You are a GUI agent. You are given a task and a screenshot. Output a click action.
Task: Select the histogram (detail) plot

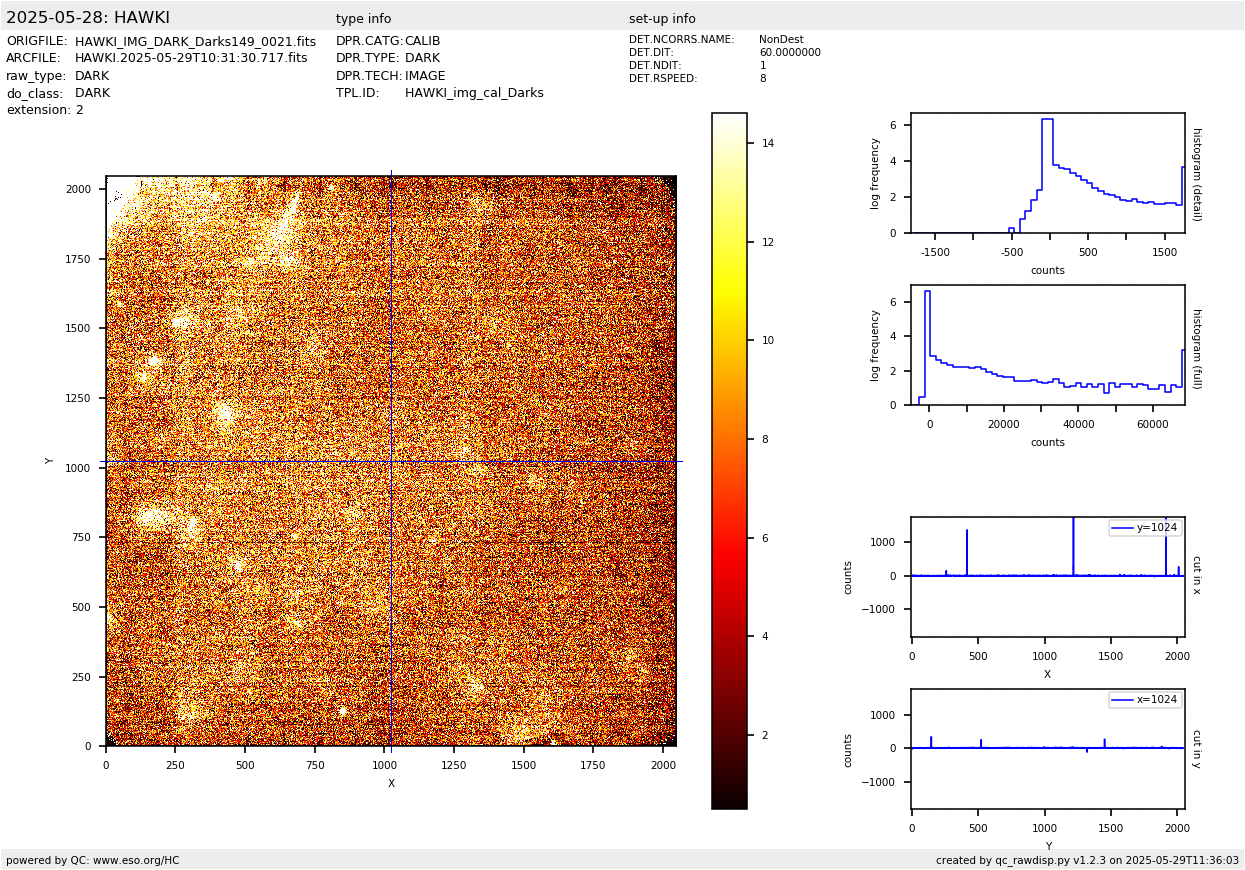point(1047,173)
